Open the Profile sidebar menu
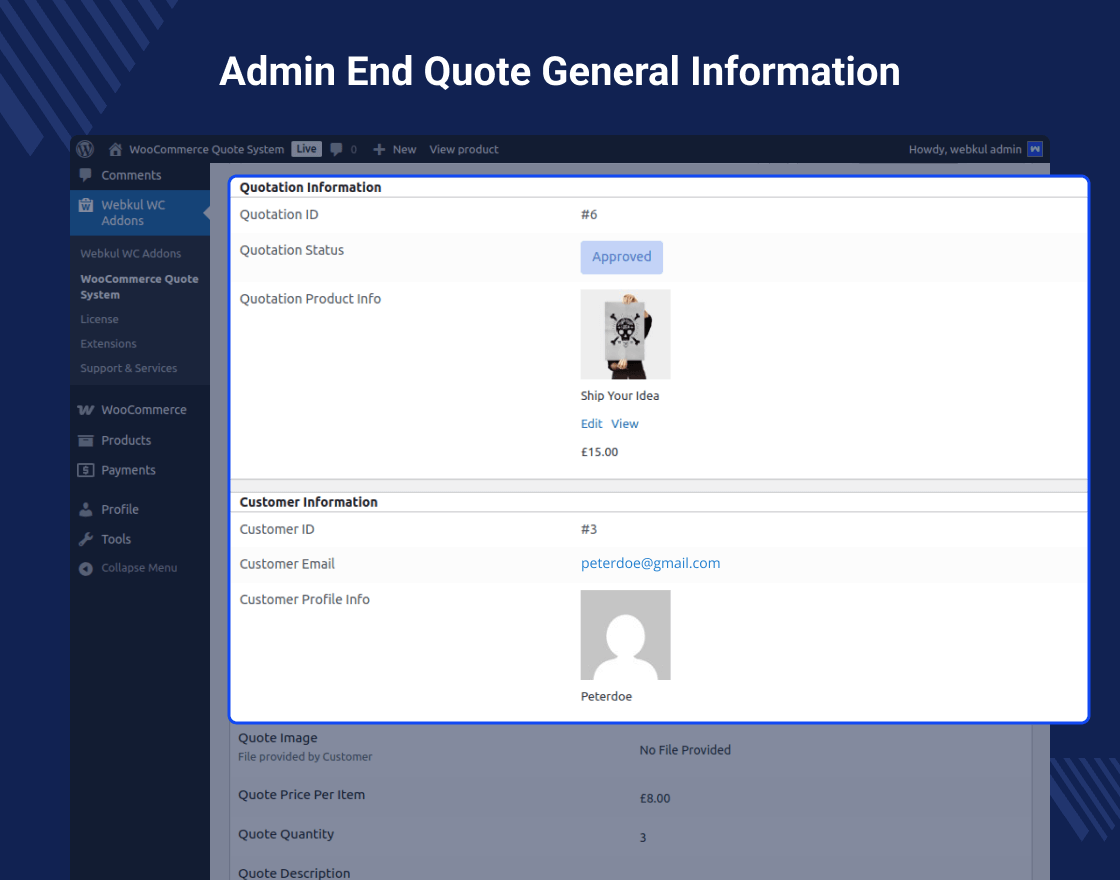The image size is (1120, 880). 120,509
